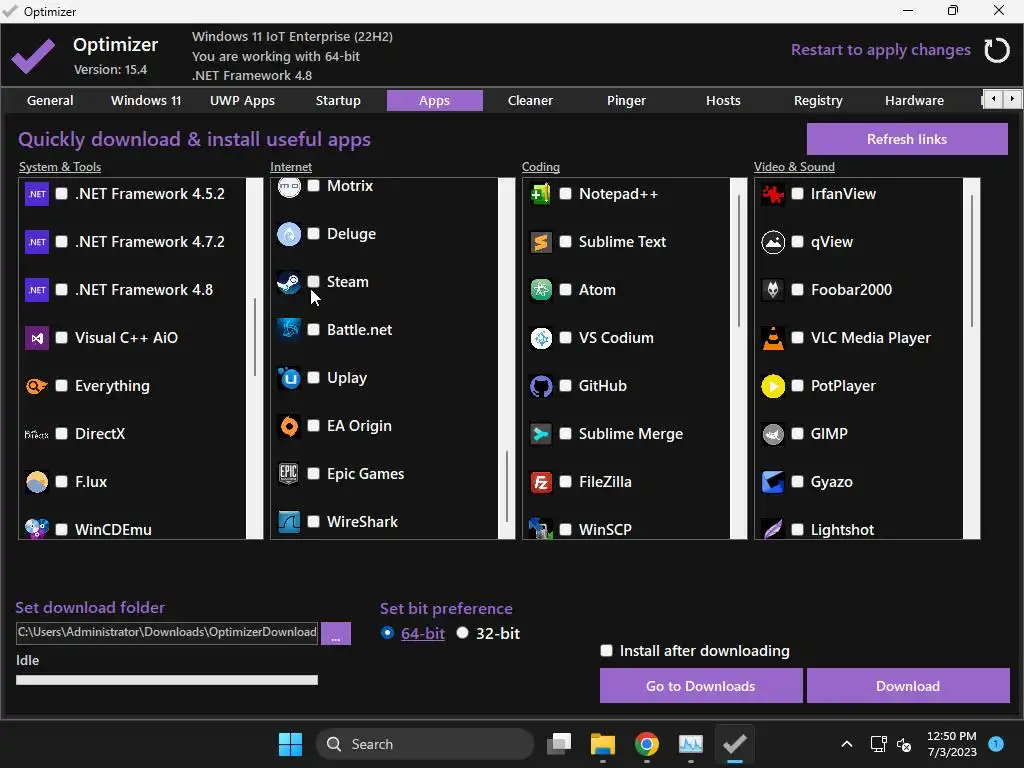Open File Explorer from the taskbar
Viewport: 1024px width, 768px height.
click(603, 744)
